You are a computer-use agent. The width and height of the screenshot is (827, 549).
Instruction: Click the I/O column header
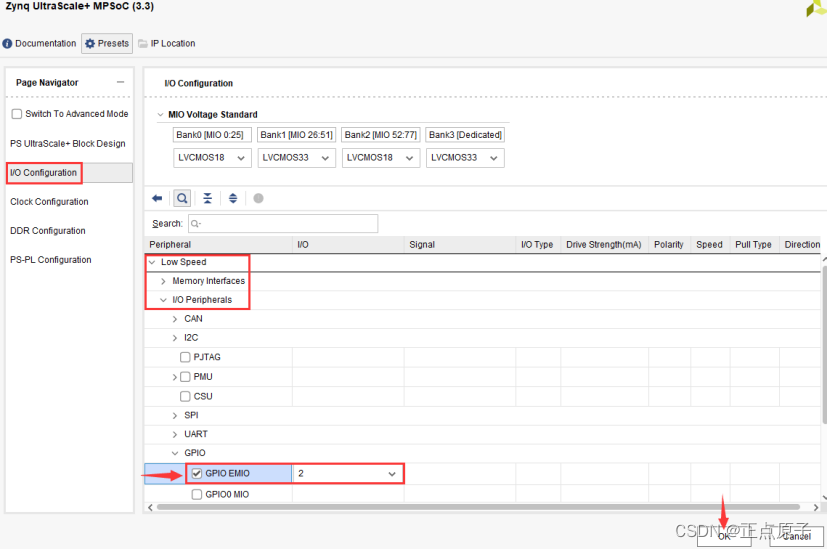[x=349, y=244]
